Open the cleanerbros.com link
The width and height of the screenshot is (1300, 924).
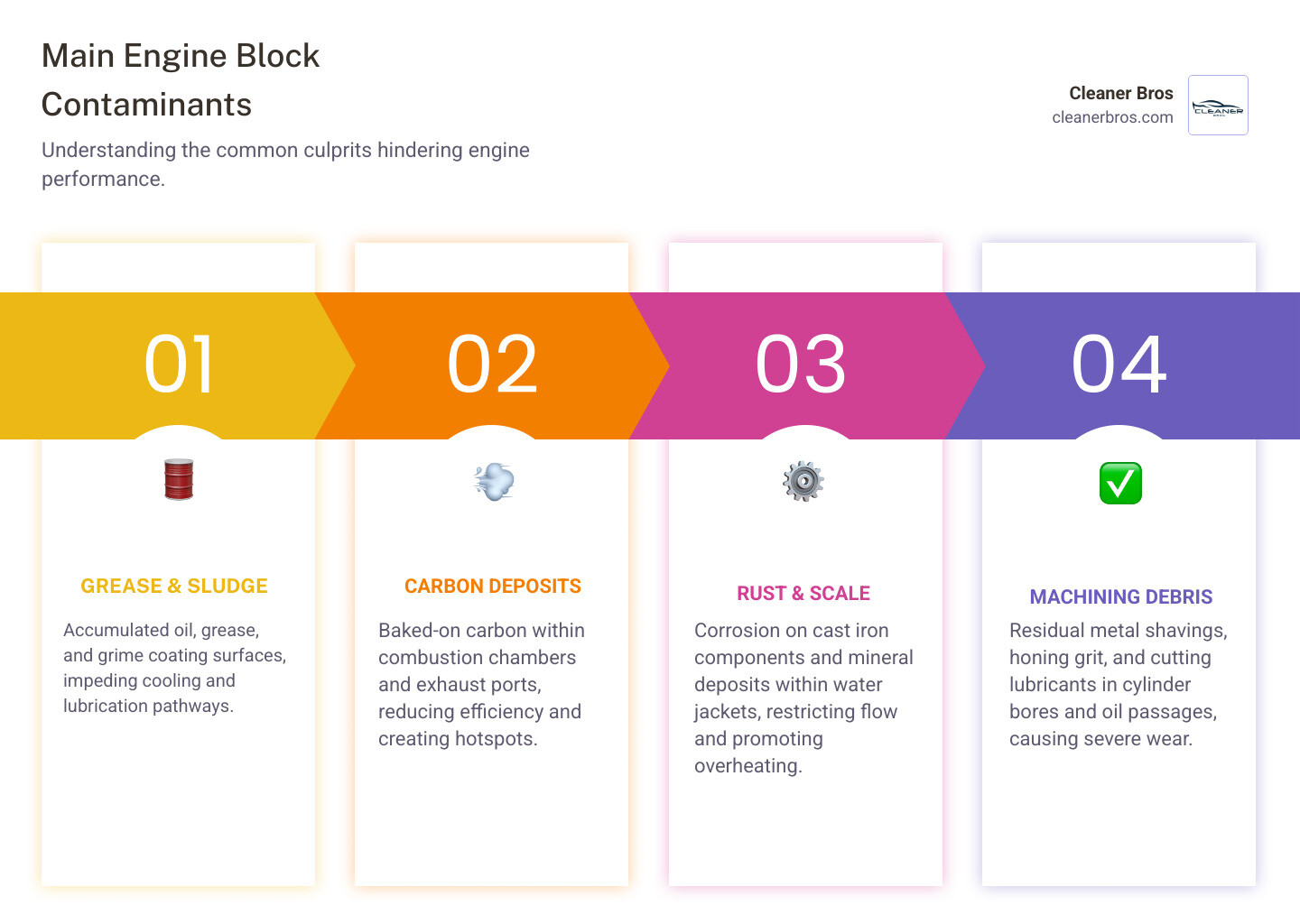(x=1112, y=117)
